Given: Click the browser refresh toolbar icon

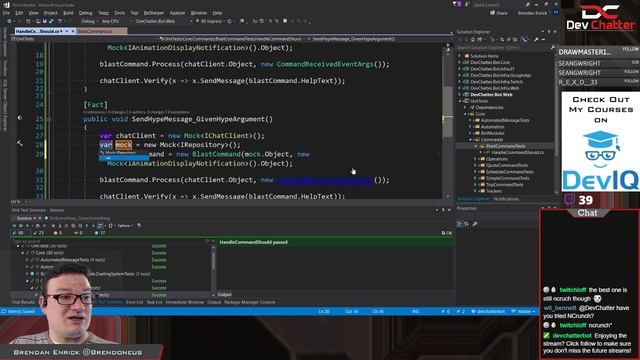Looking at the screenshot, I should [229, 21].
